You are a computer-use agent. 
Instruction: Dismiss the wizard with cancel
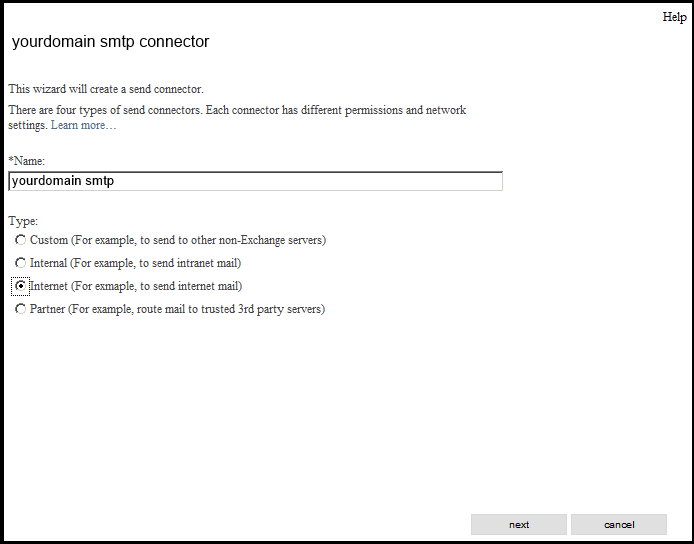click(619, 525)
